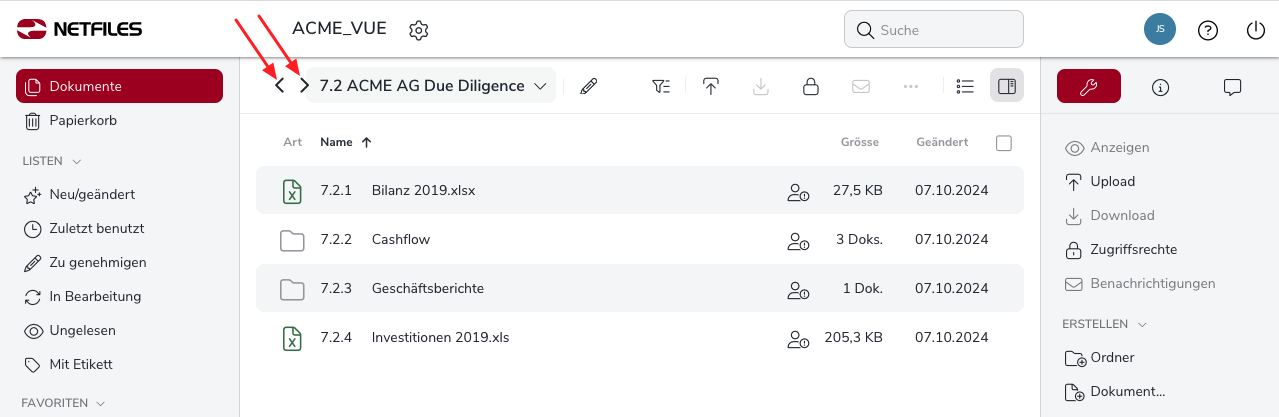This screenshot has width=1279, height=417.
Task: Open Papierkorb in the sidebar
Action: (83, 121)
